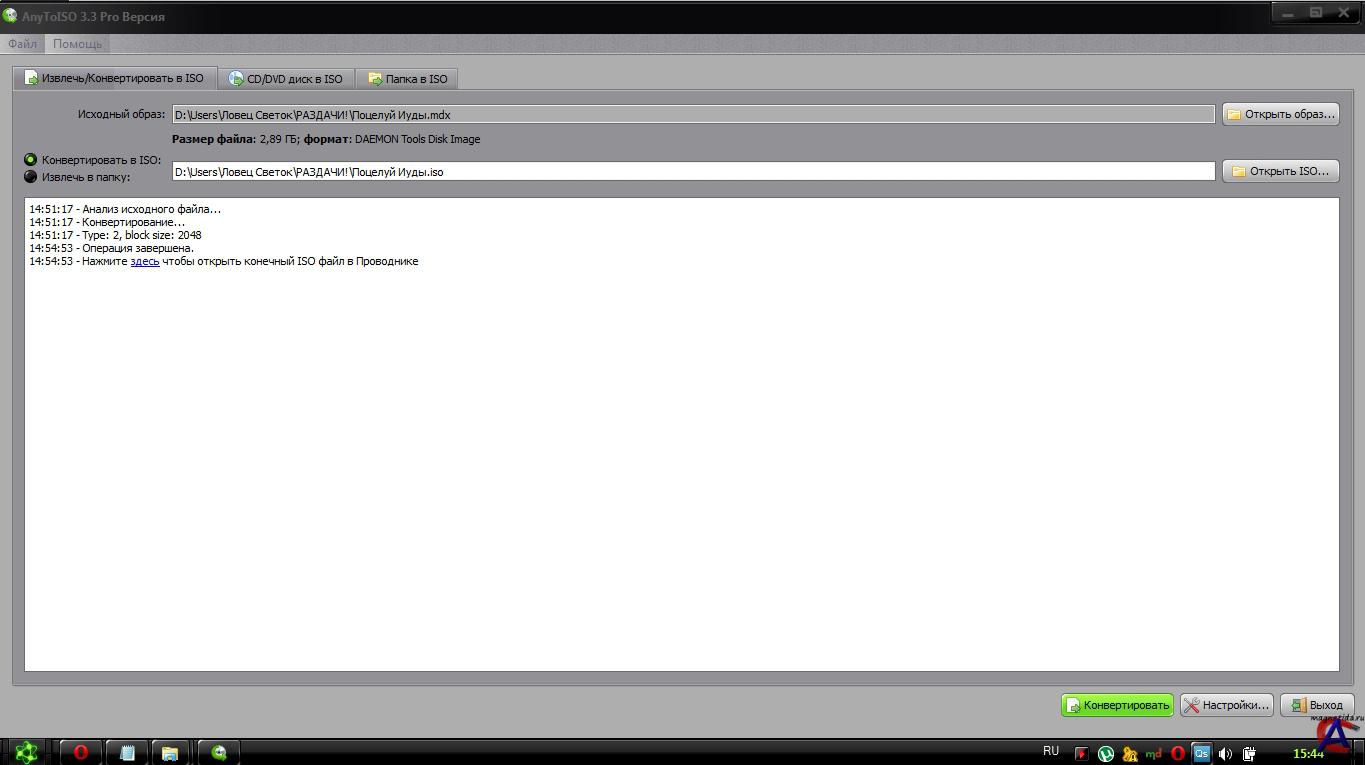Click Открыть образ browse button
1365x765 pixels.
pyautogui.click(x=1280, y=114)
